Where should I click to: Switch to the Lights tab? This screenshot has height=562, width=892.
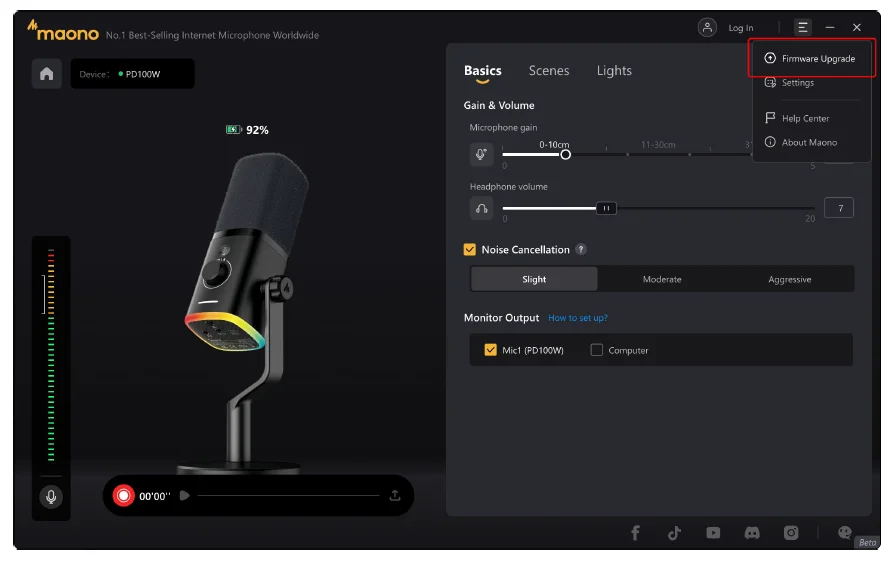[x=614, y=71]
